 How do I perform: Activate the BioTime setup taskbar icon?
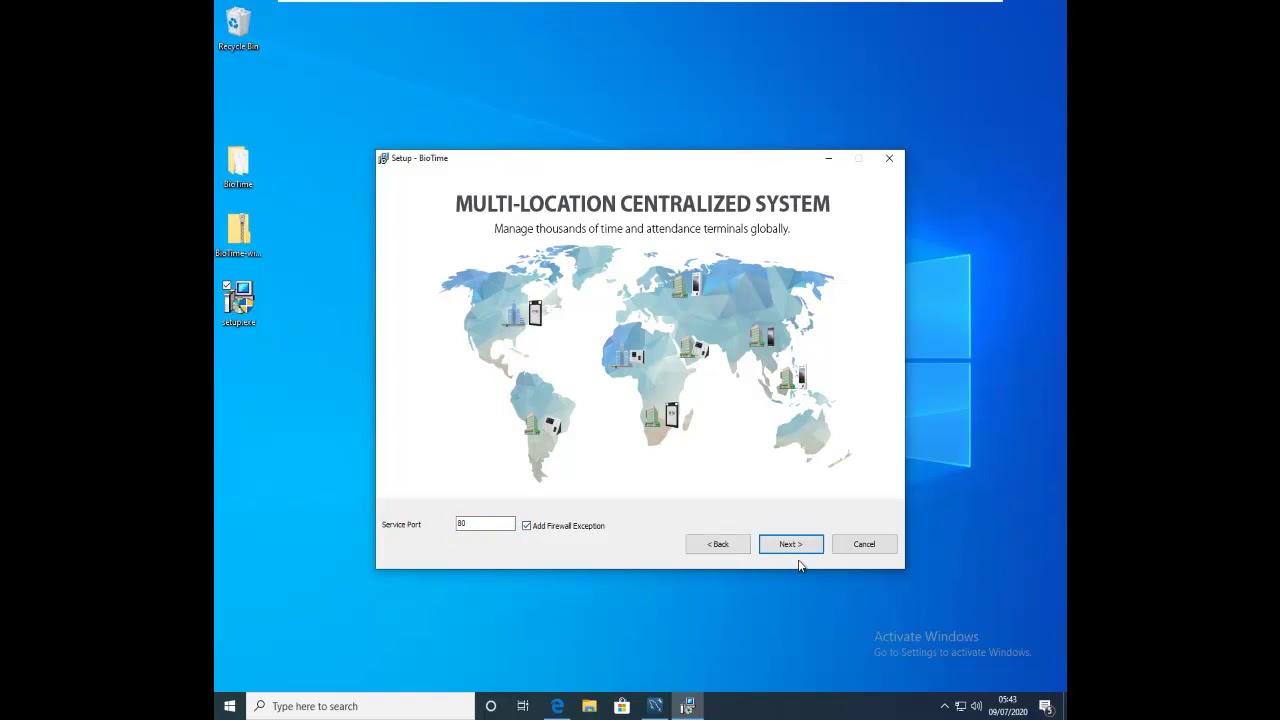tap(688, 706)
